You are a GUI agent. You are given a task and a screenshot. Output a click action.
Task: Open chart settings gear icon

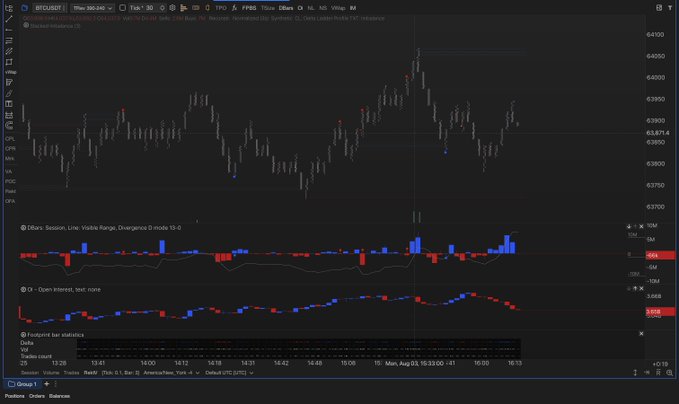click(x=172, y=8)
